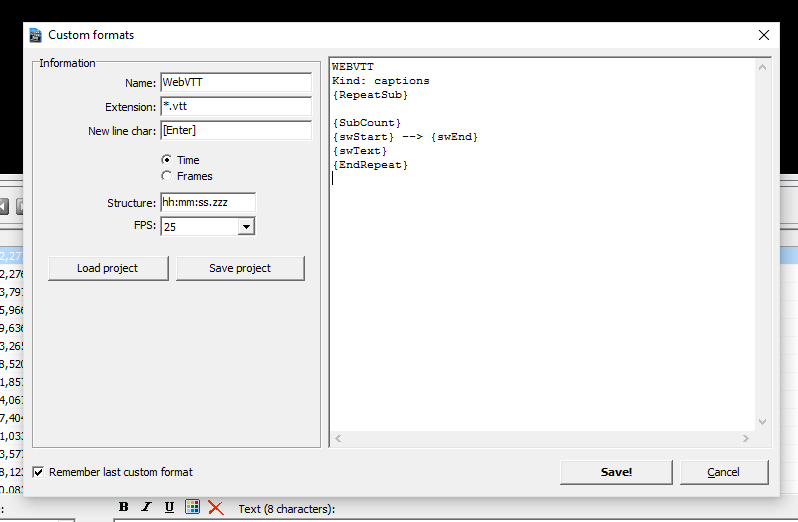Screen dimensions: 798x522
Task: Close the Custom formats dialog
Action: pyautogui.click(x=764, y=35)
